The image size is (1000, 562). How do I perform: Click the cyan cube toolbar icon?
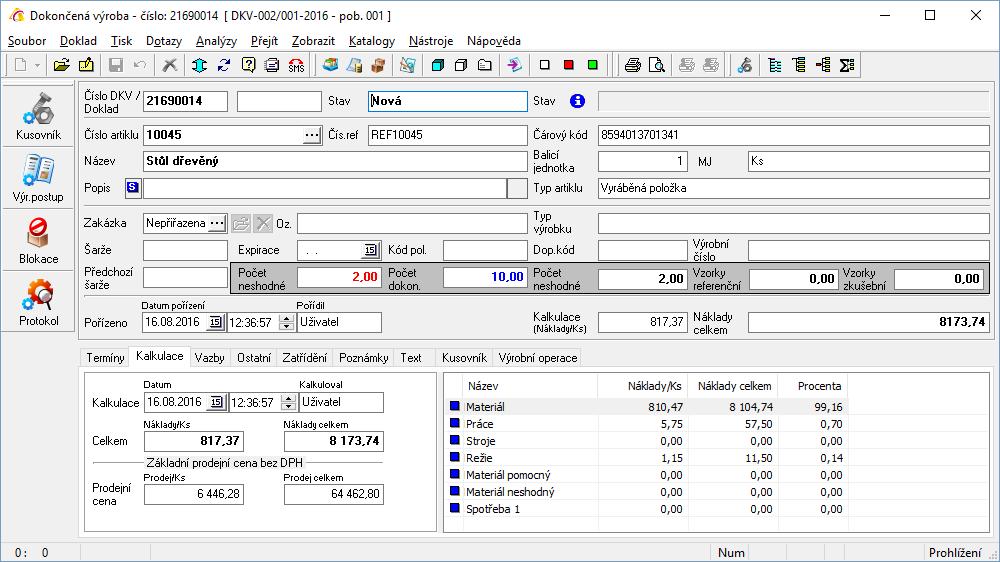(x=438, y=65)
